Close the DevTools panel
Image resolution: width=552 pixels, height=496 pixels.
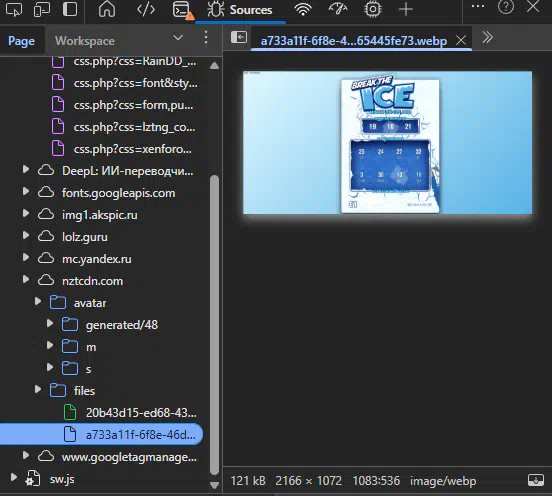click(533, 6)
